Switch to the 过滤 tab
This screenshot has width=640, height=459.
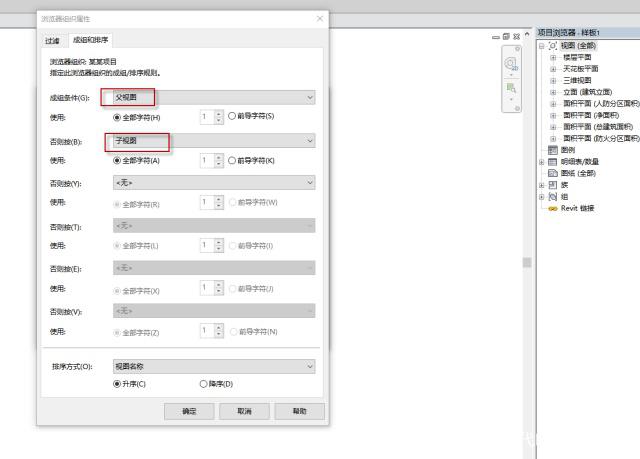click(x=52, y=40)
